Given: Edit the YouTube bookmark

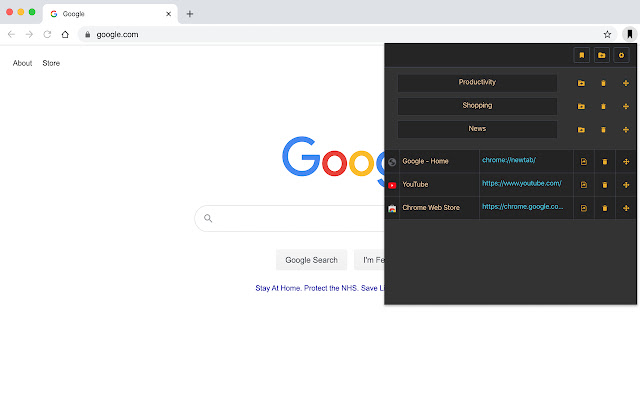Looking at the screenshot, I should click(584, 185).
